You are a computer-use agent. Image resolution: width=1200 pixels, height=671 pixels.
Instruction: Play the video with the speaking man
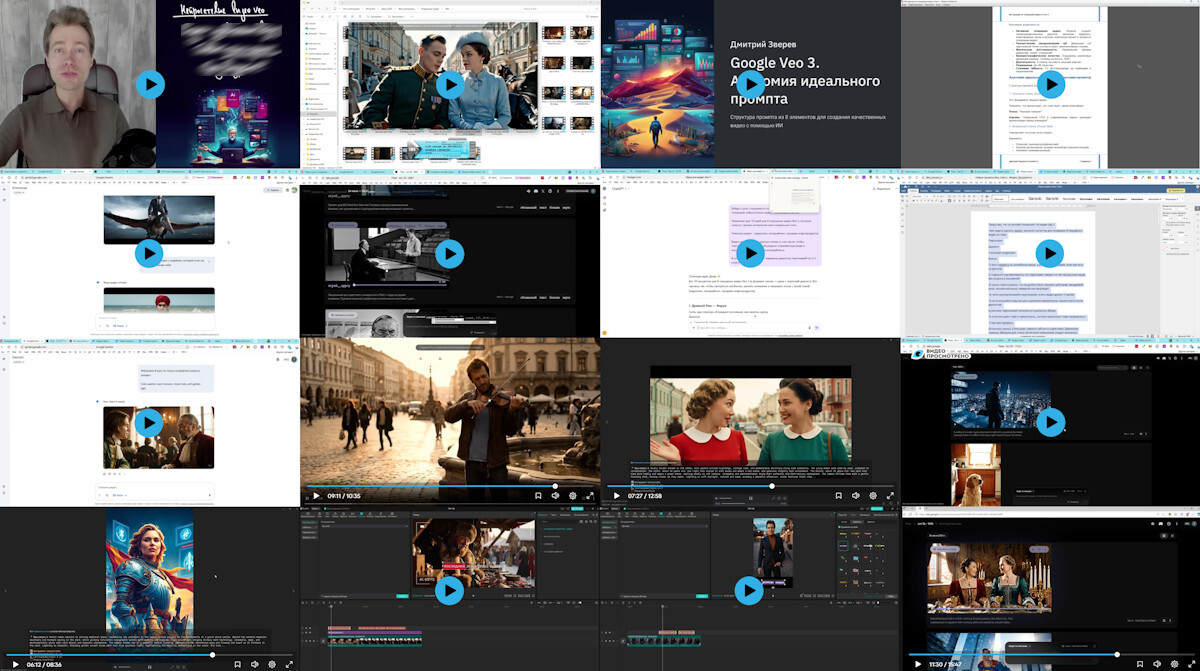click(x=150, y=84)
